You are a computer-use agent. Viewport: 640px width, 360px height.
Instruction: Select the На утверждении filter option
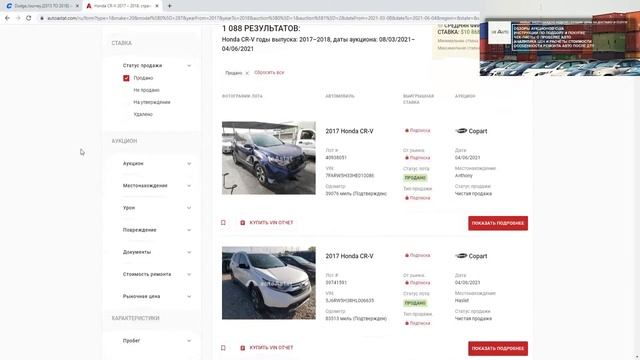coord(151,102)
